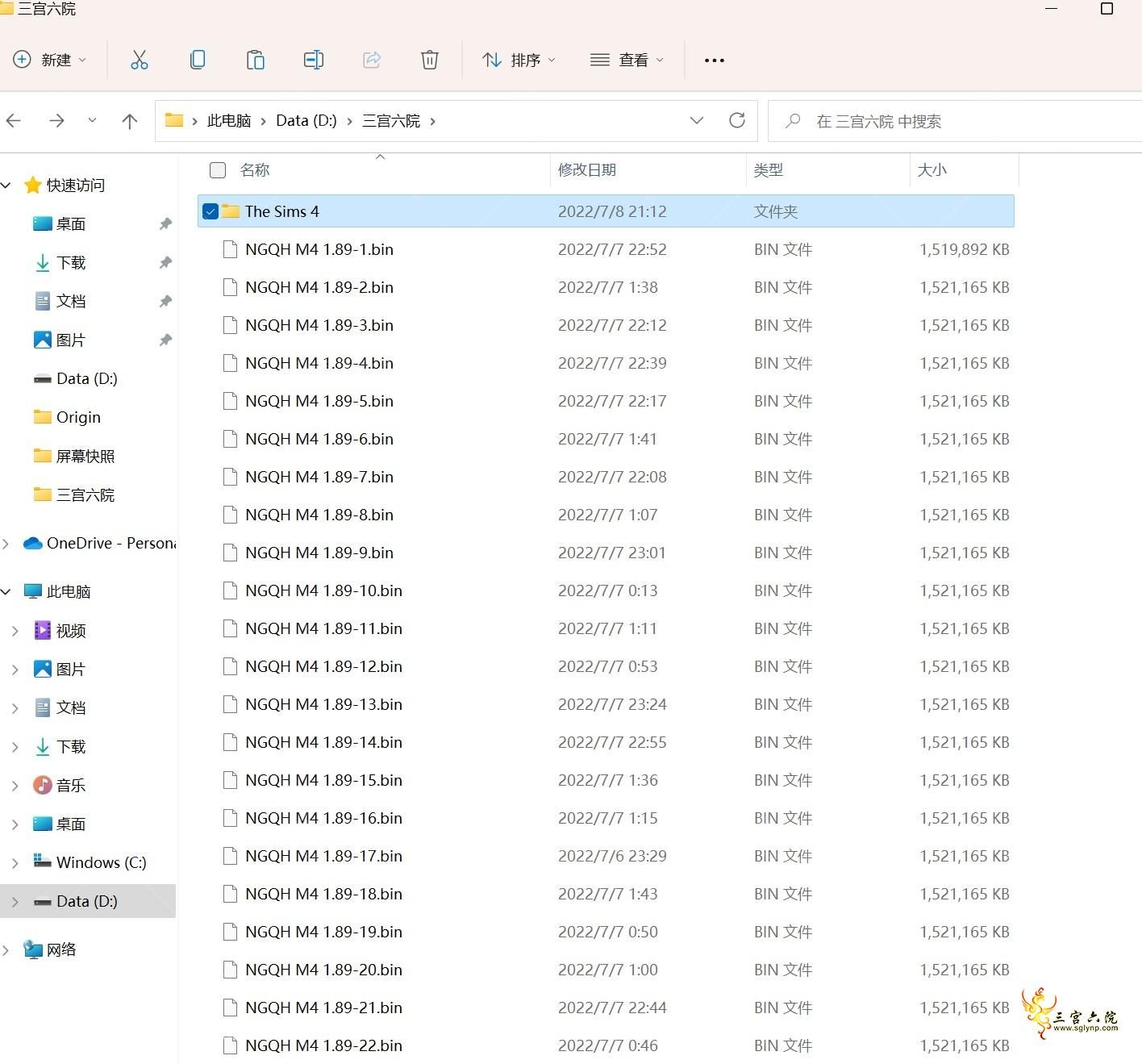Click the 1,519,892 KB size cell
The image size is (1142, 1064).
(x=965, y=249)
